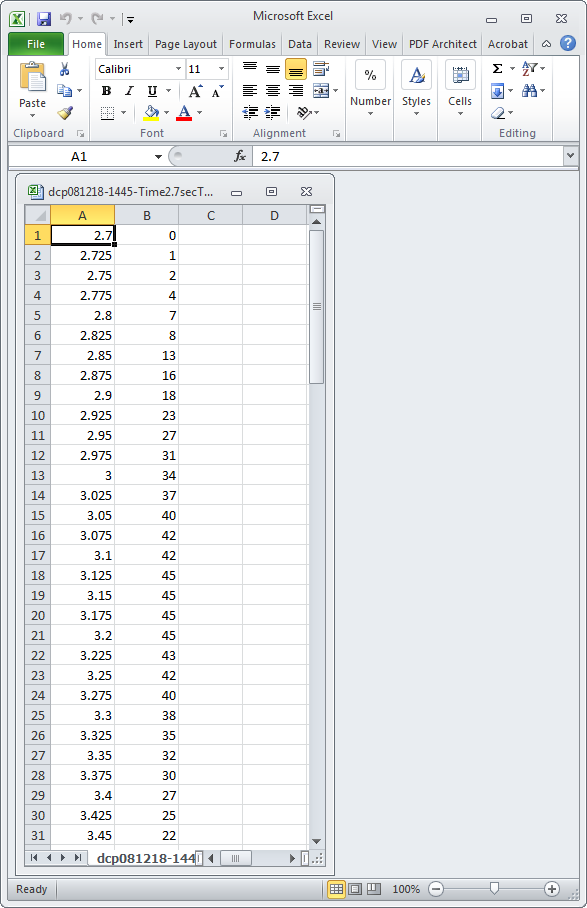This screenshot has height=908, width=587.
Task: Open the File menu button
Action: click(x=36, y=44)
